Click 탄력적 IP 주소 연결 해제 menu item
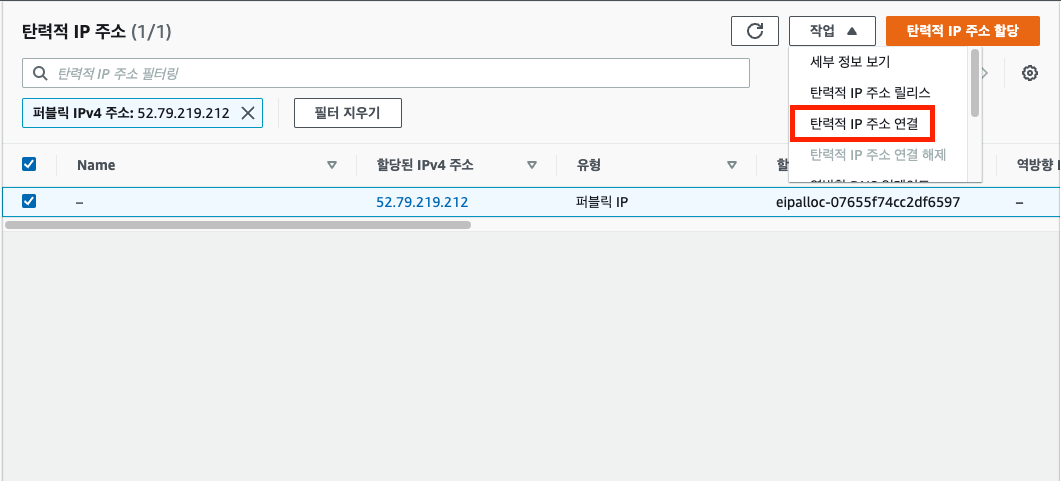 tap(878, 155)
